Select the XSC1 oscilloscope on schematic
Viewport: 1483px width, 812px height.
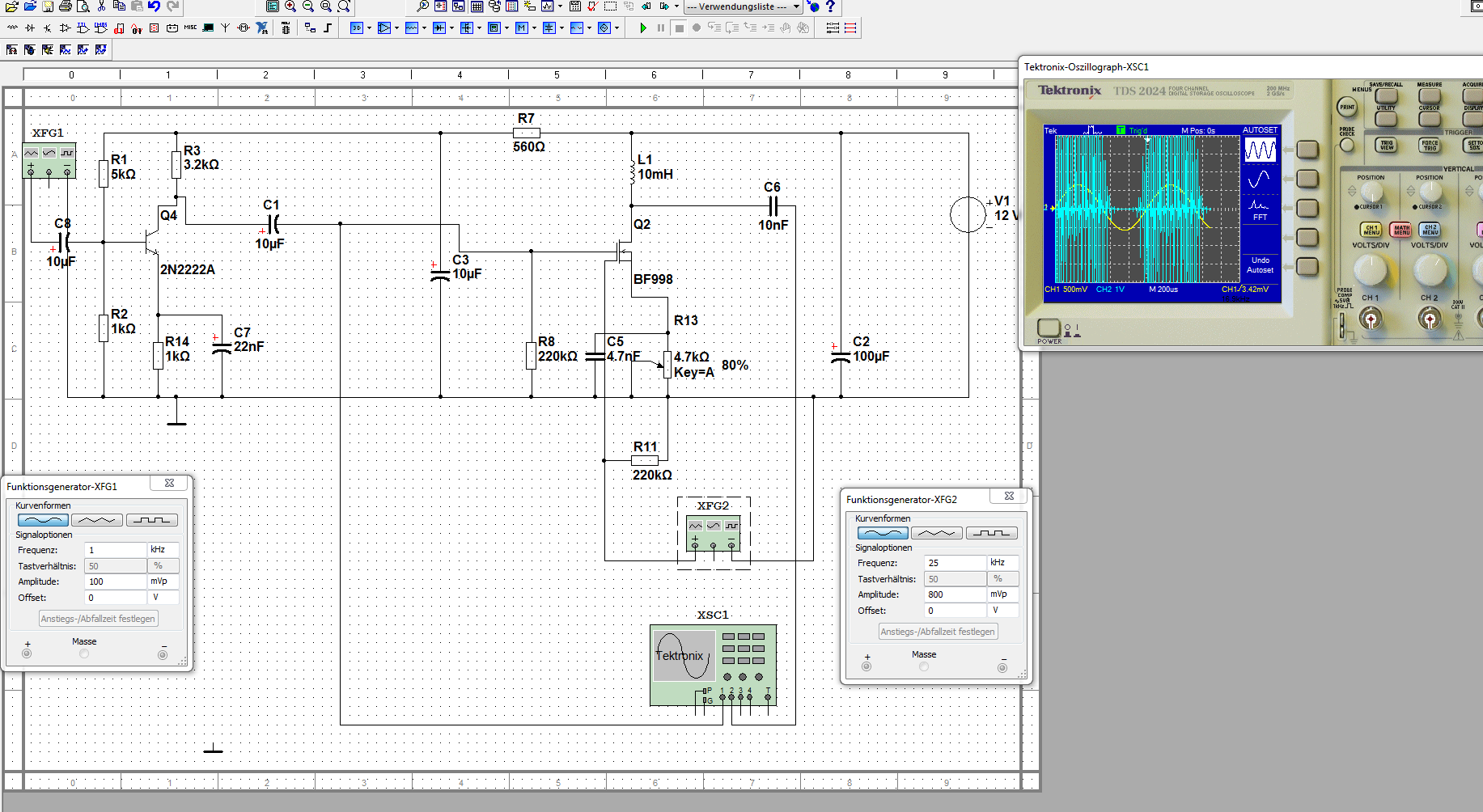(713, 665)
